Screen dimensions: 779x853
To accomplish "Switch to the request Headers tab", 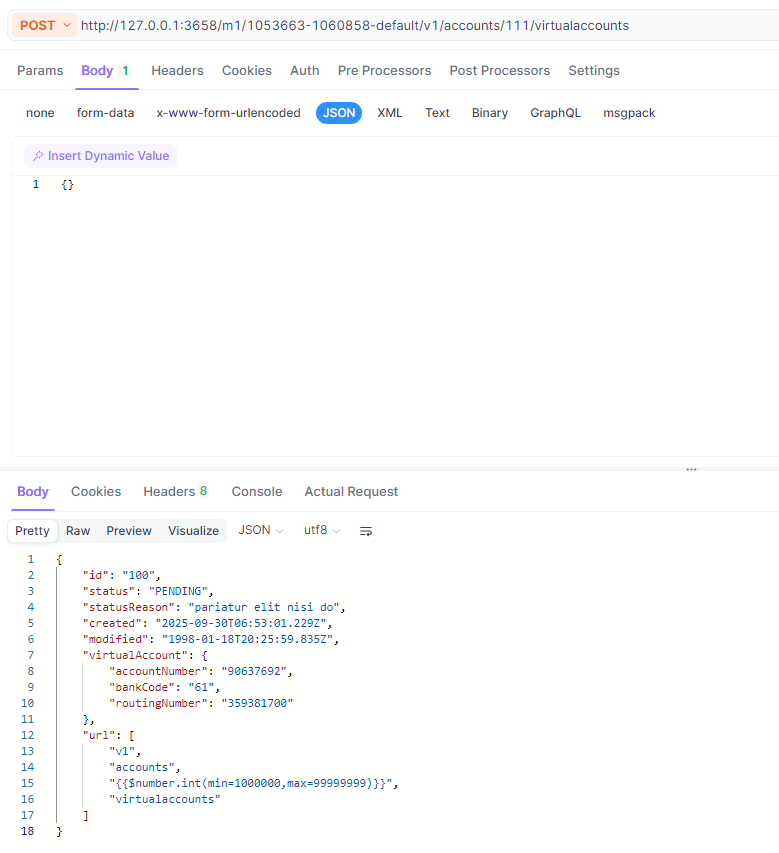I will click(x=177, y=71).
